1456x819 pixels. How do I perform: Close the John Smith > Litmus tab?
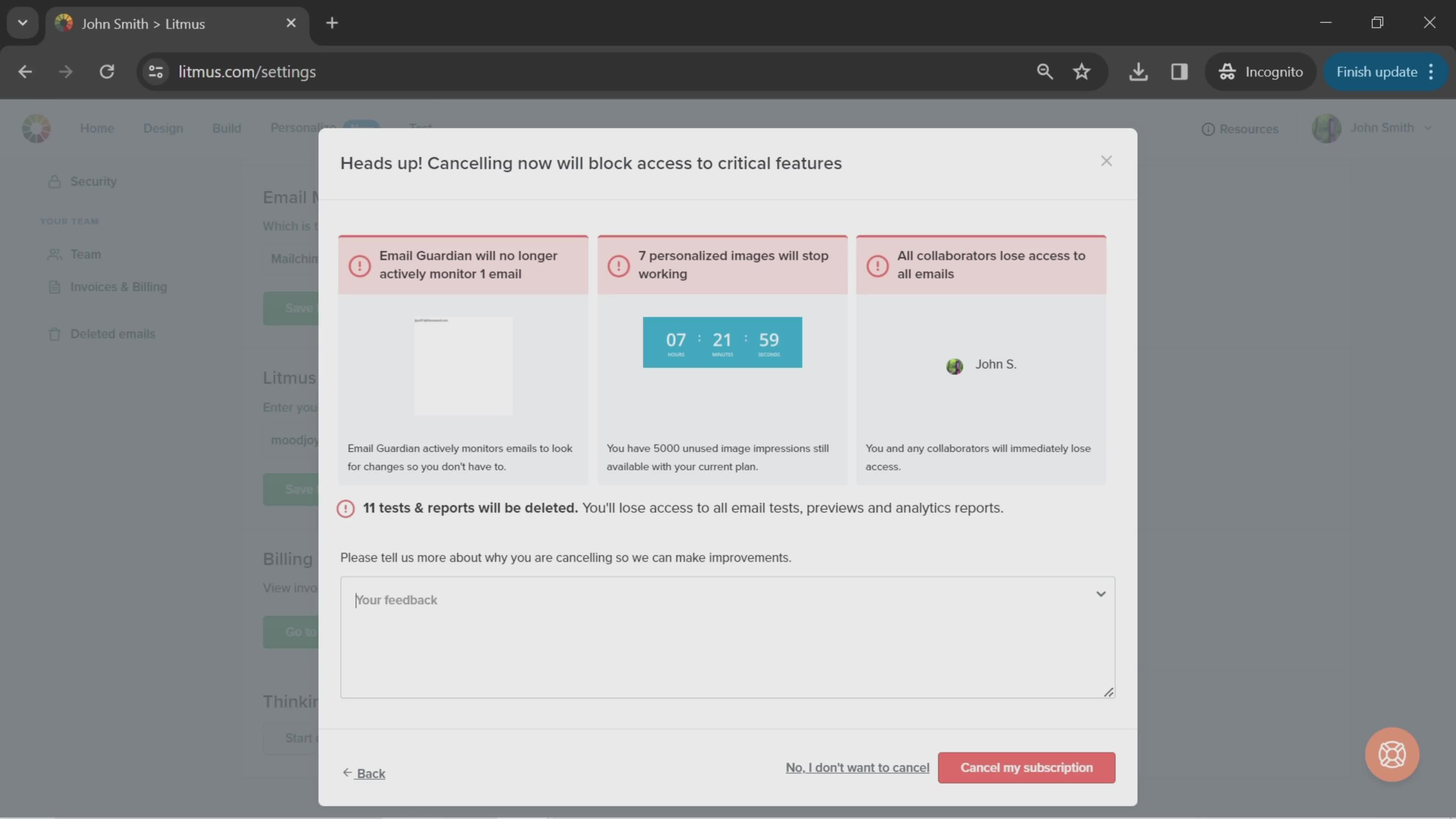[291, 23]
